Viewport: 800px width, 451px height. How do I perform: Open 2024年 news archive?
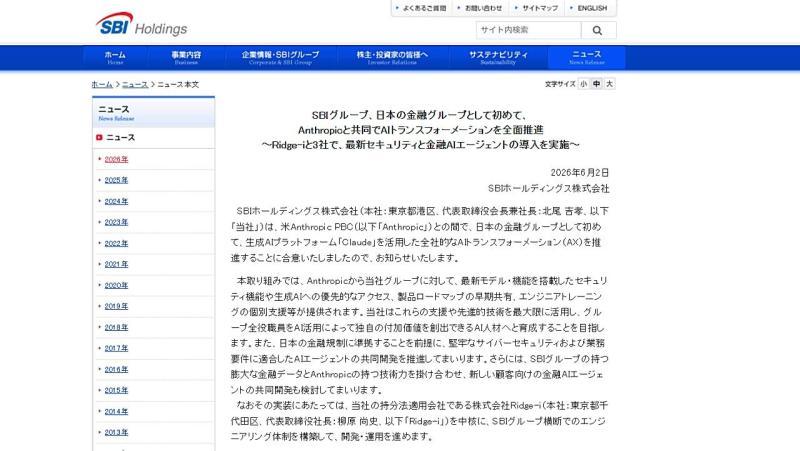[x=116, y=202]
